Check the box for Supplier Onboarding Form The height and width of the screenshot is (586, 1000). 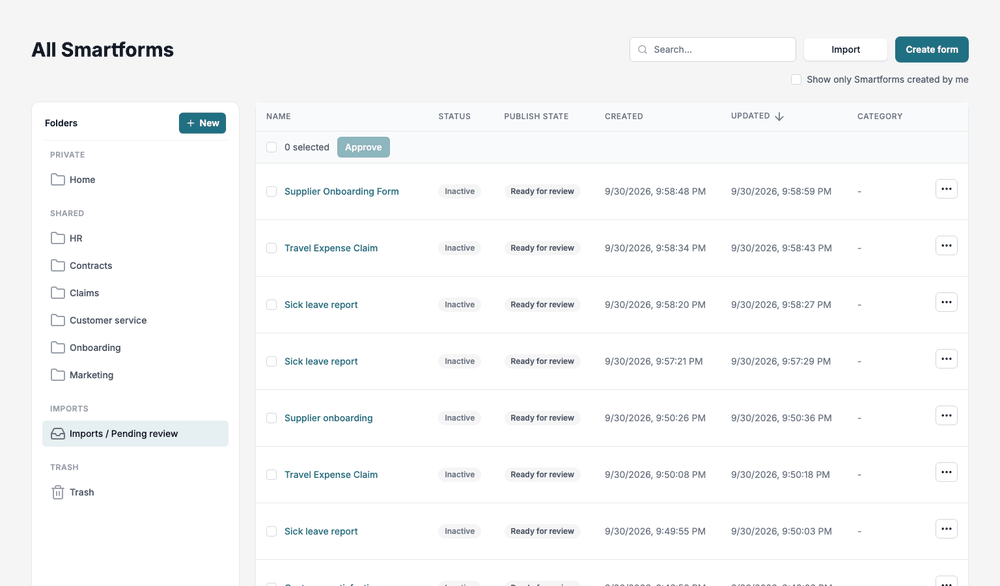click(x=272, y=191)
